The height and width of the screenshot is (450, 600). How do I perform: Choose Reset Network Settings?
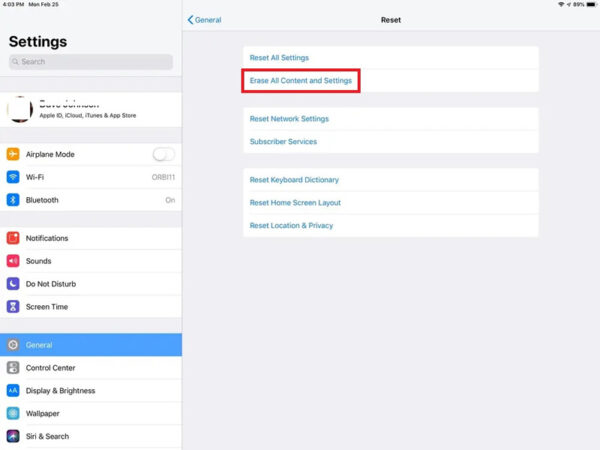click(391, 119)
